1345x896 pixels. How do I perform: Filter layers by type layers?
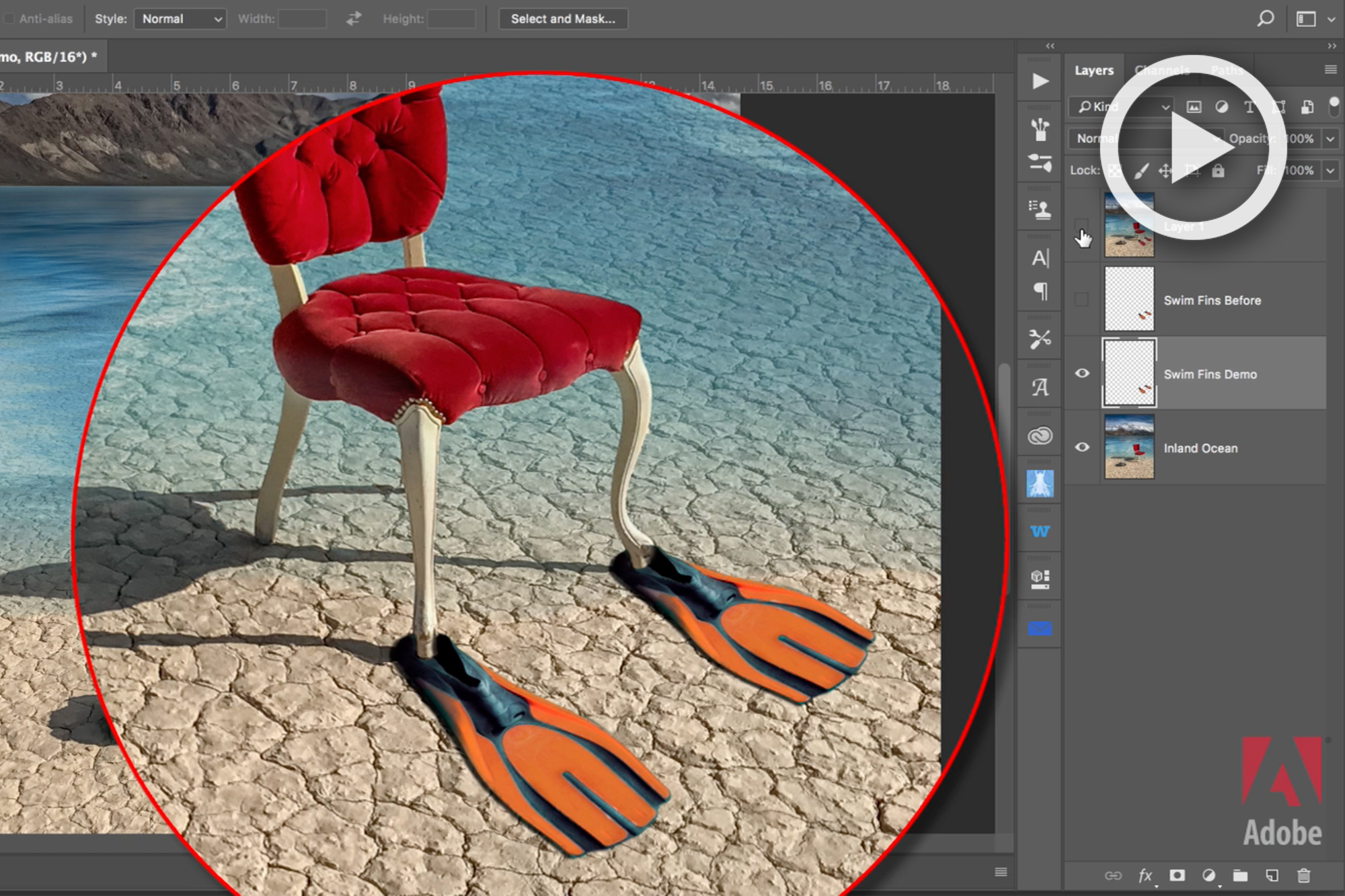(1250, 107)
